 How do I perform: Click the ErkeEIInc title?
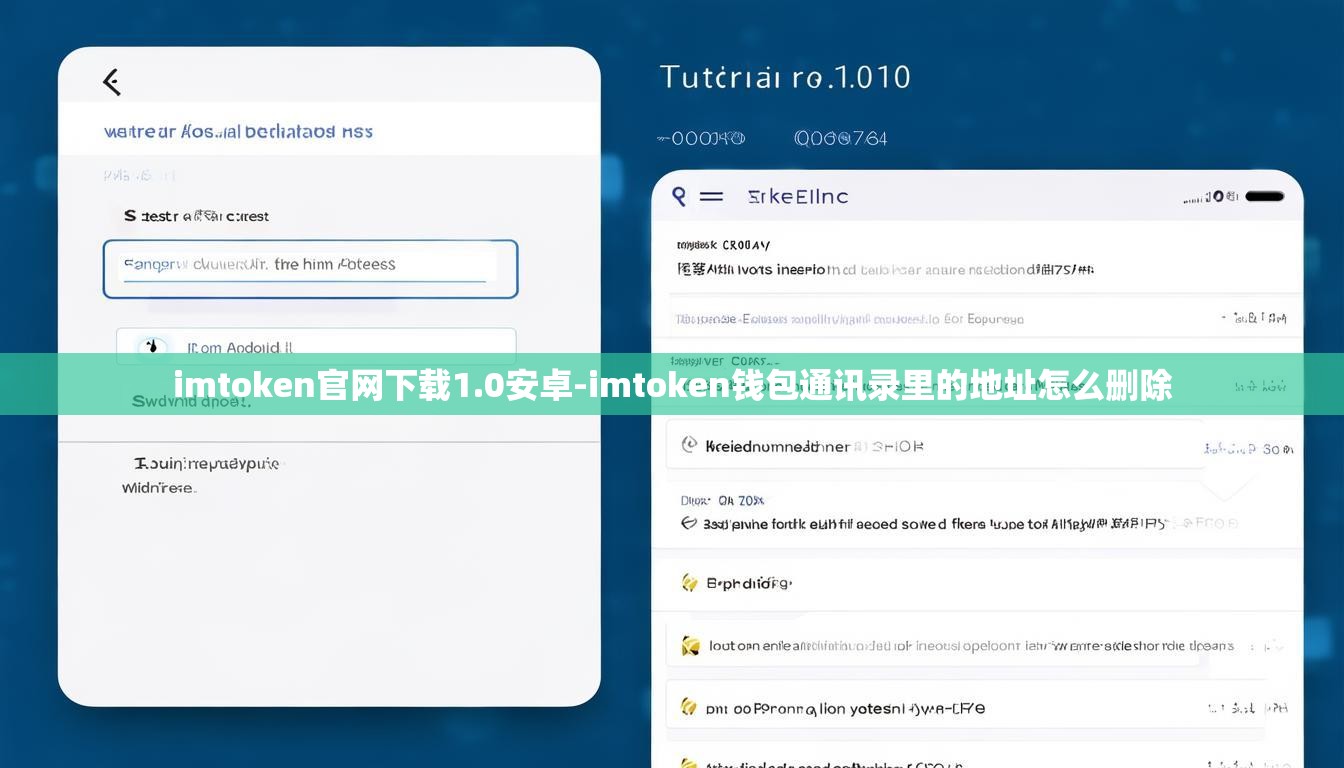(x=798, y=197)
